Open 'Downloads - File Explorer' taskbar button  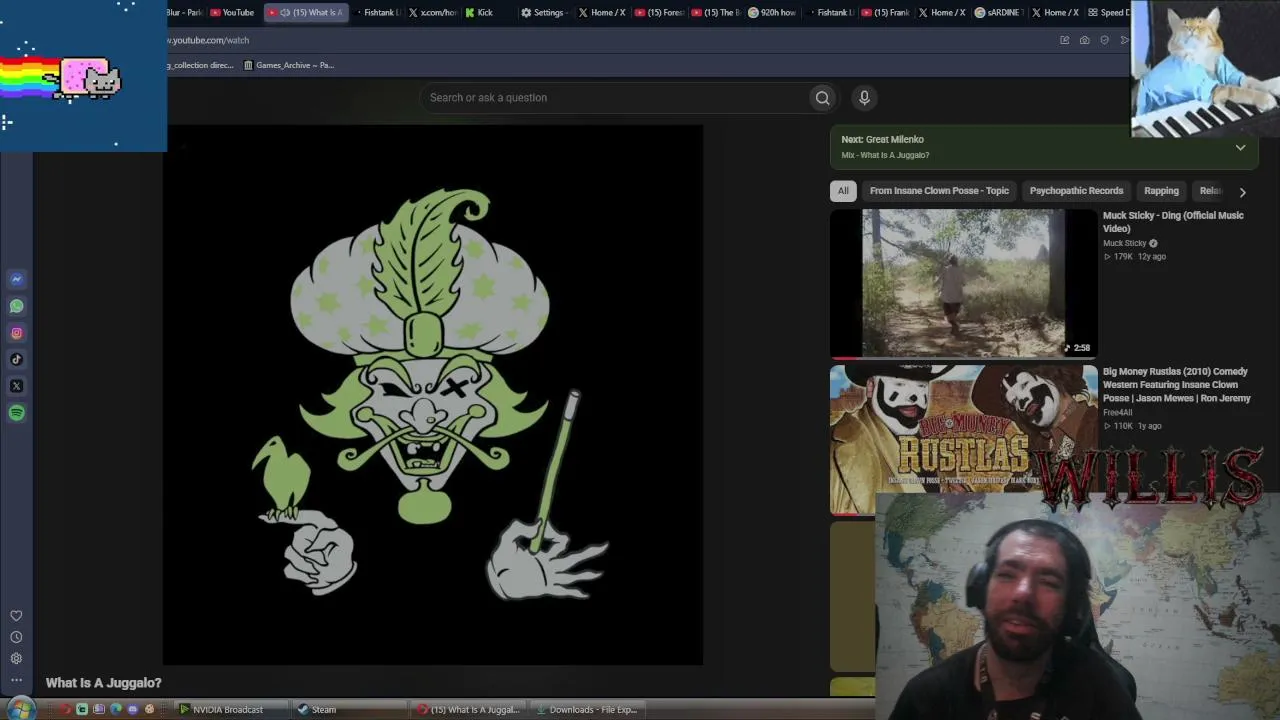[x=587, y=710]
